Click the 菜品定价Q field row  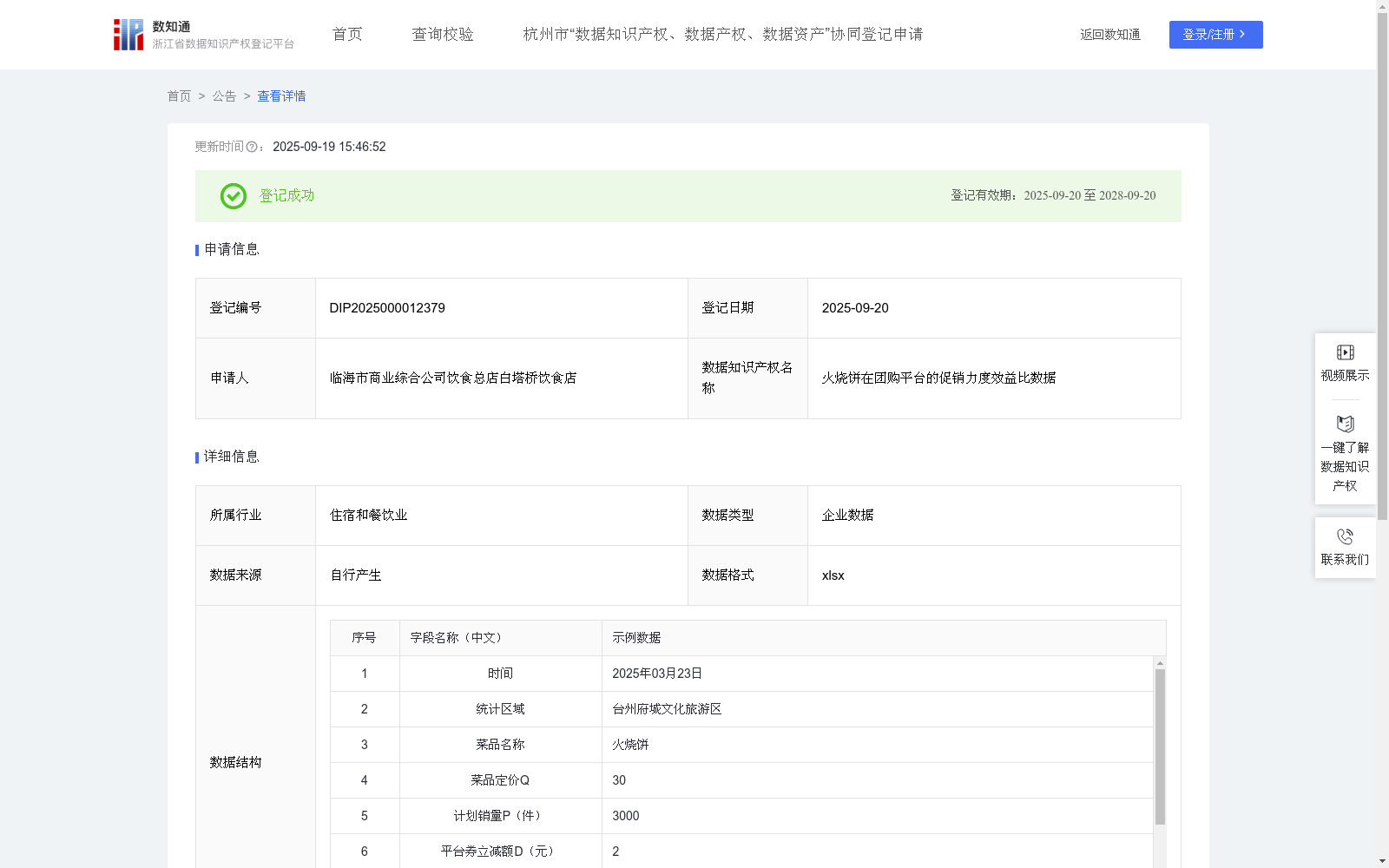741,780
